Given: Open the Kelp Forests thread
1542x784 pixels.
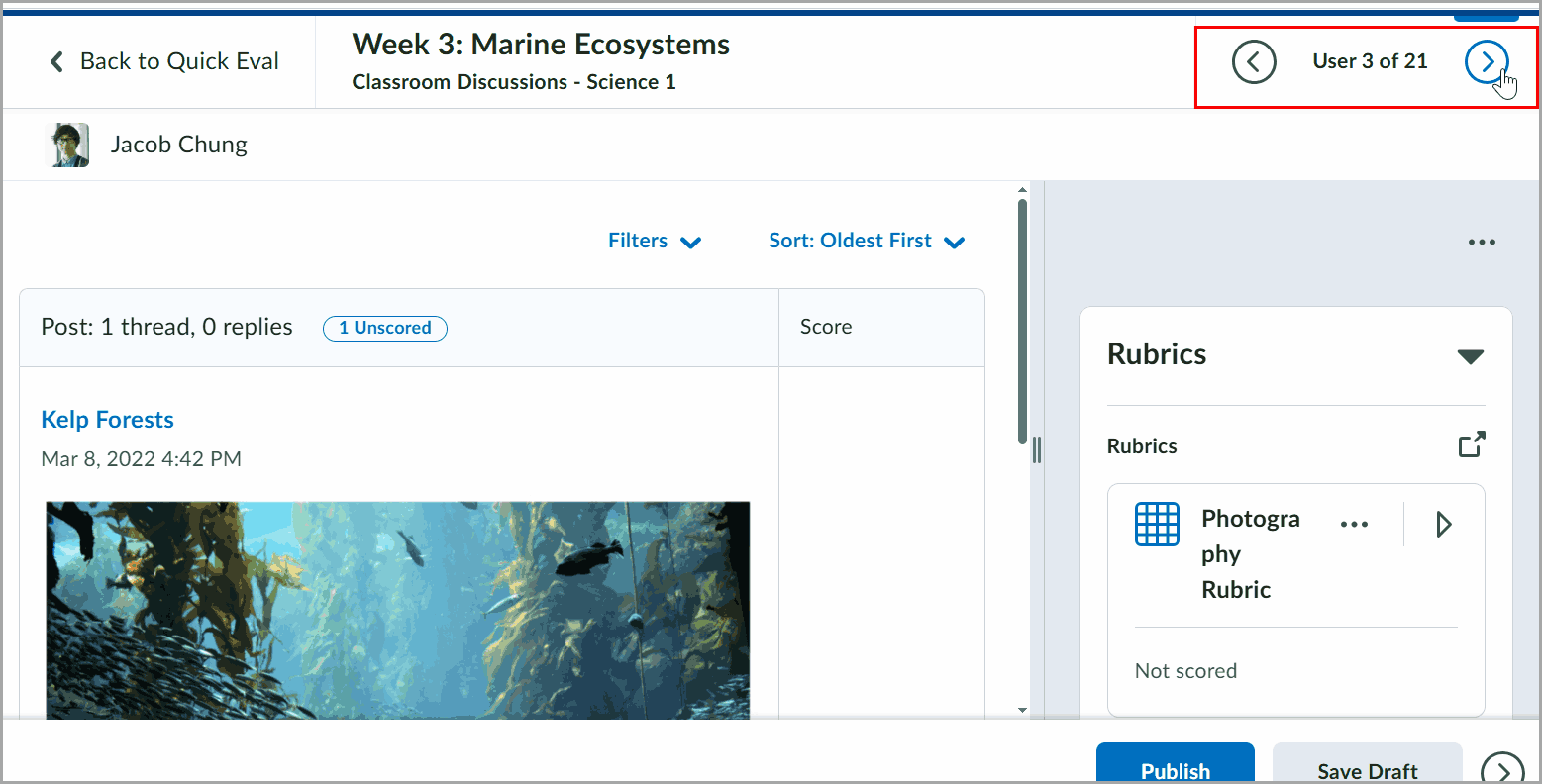Looking at the screenshot, I should [x=107, y=420].
